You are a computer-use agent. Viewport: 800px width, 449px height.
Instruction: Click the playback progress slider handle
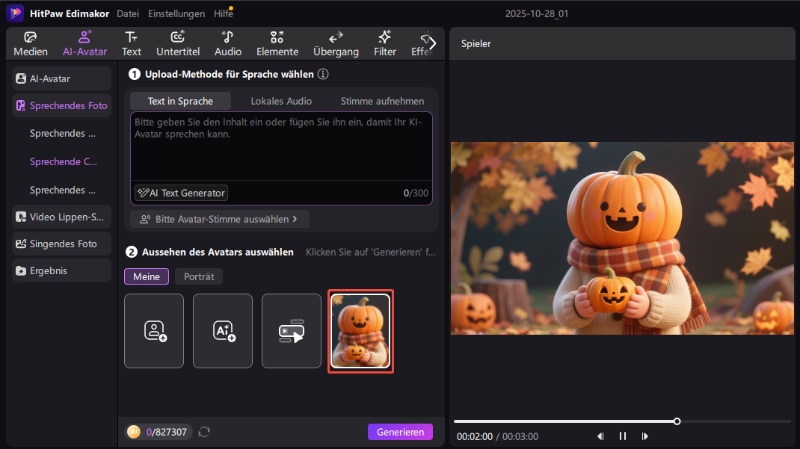pyautogui.click(x=677, y=421)
